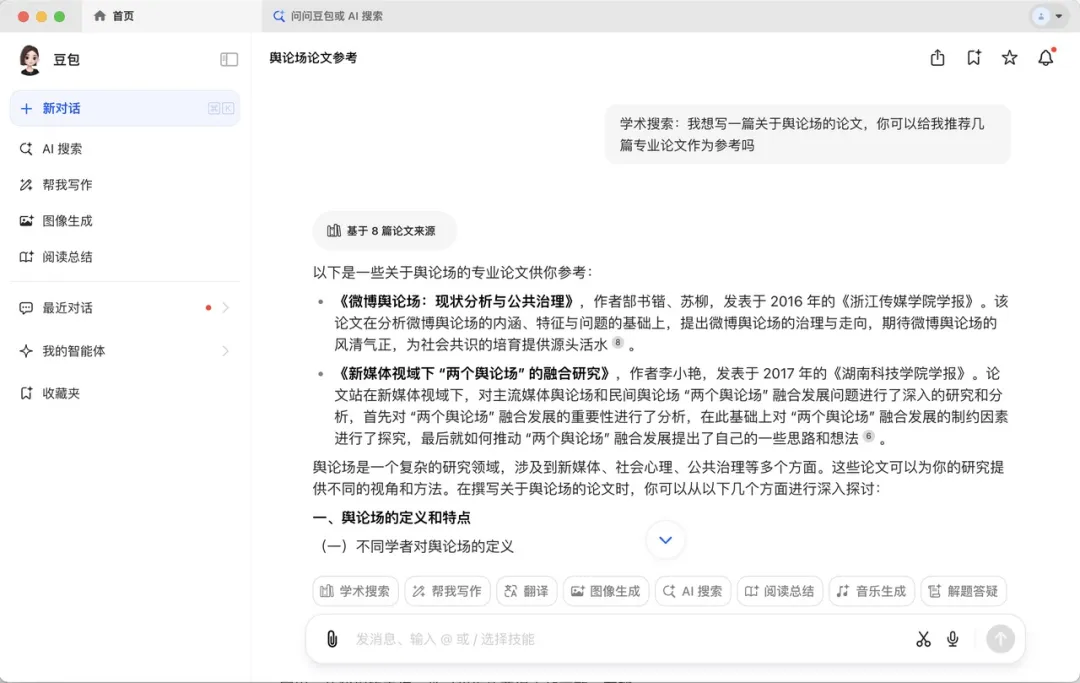Click the bookmark-add icon in header

pyautogui.click(x=973, y=58)
